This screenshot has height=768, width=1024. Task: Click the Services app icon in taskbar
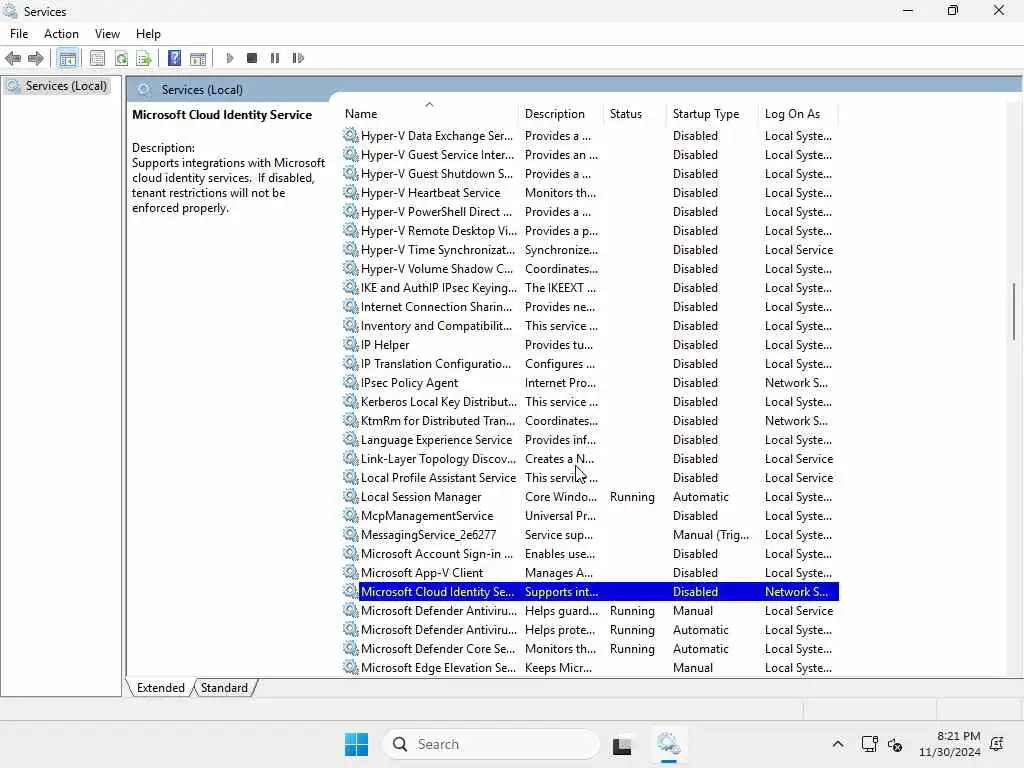click(x=669, y=744)
